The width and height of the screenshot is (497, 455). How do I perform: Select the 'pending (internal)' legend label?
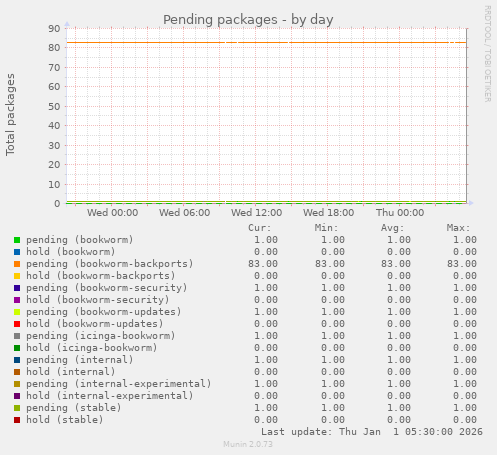point(80,360)
